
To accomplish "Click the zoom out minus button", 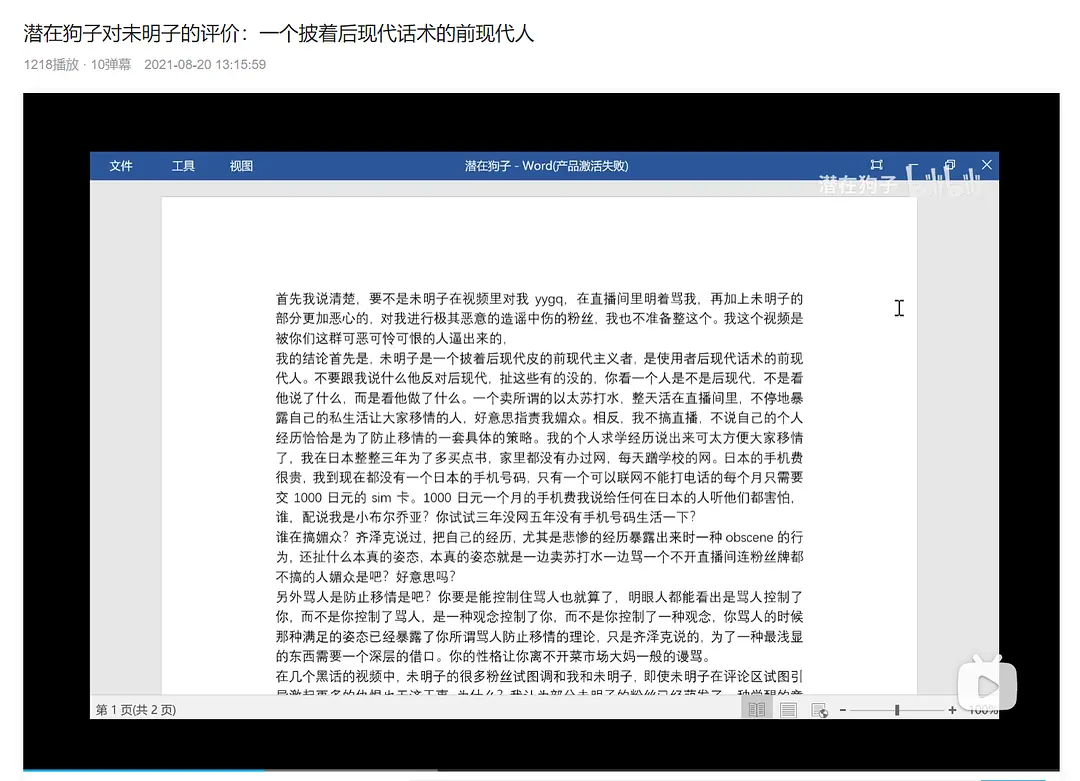I will (843, 710).
